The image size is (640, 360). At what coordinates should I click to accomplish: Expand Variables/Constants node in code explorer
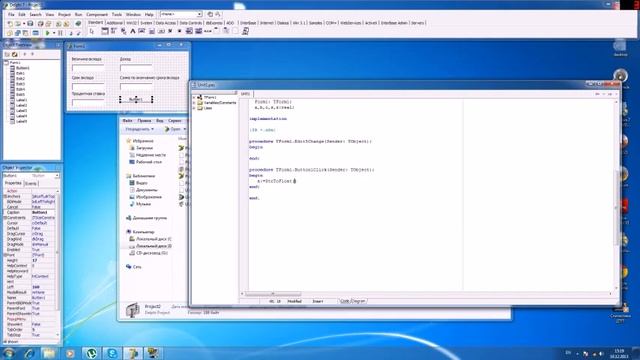(x=194, y=103)
